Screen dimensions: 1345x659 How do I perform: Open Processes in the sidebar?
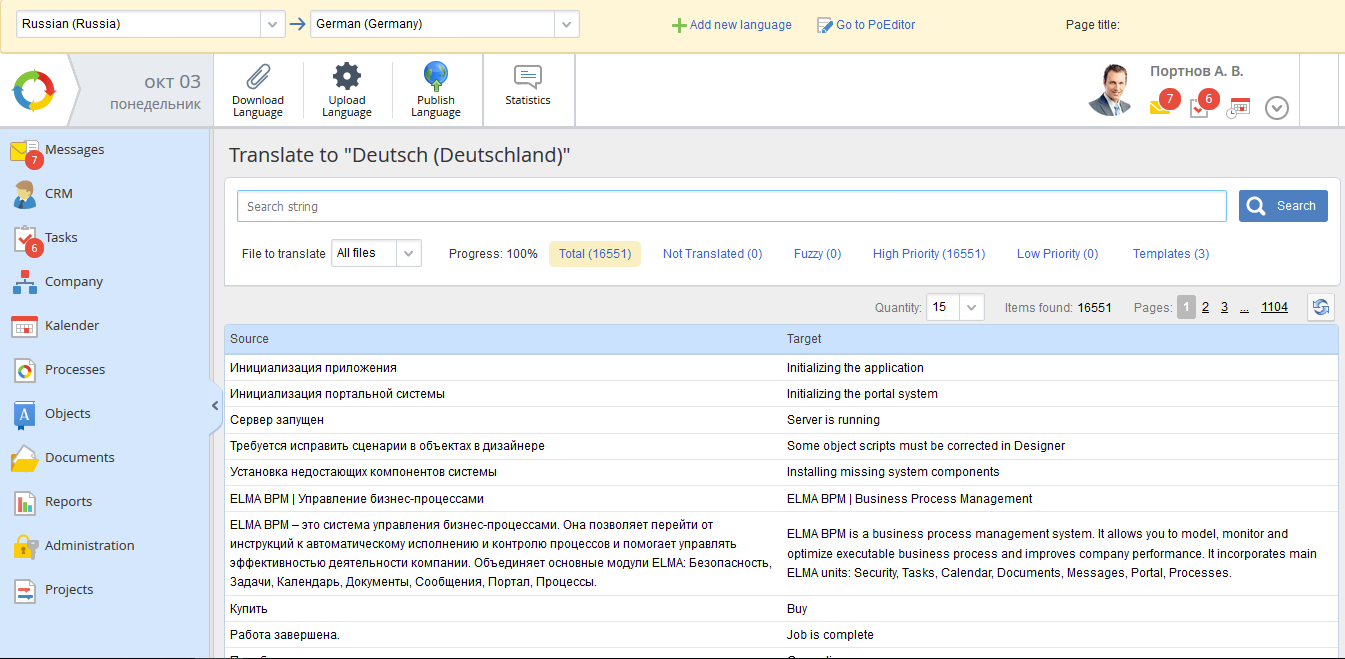(x=74, y=370)
